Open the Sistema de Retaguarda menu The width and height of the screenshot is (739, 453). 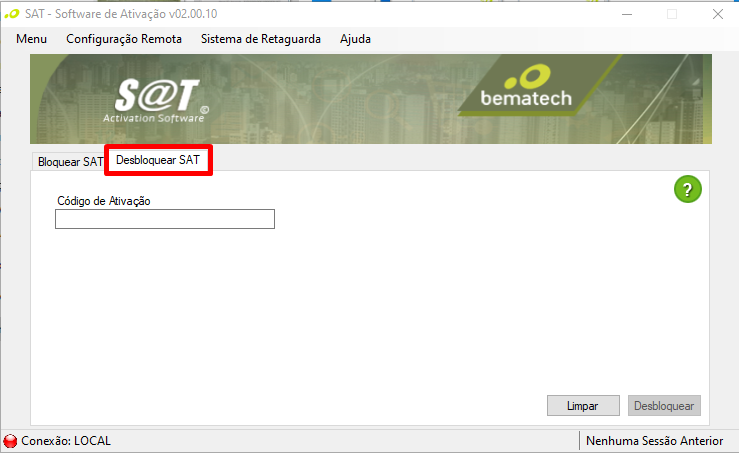coord(261,39)
